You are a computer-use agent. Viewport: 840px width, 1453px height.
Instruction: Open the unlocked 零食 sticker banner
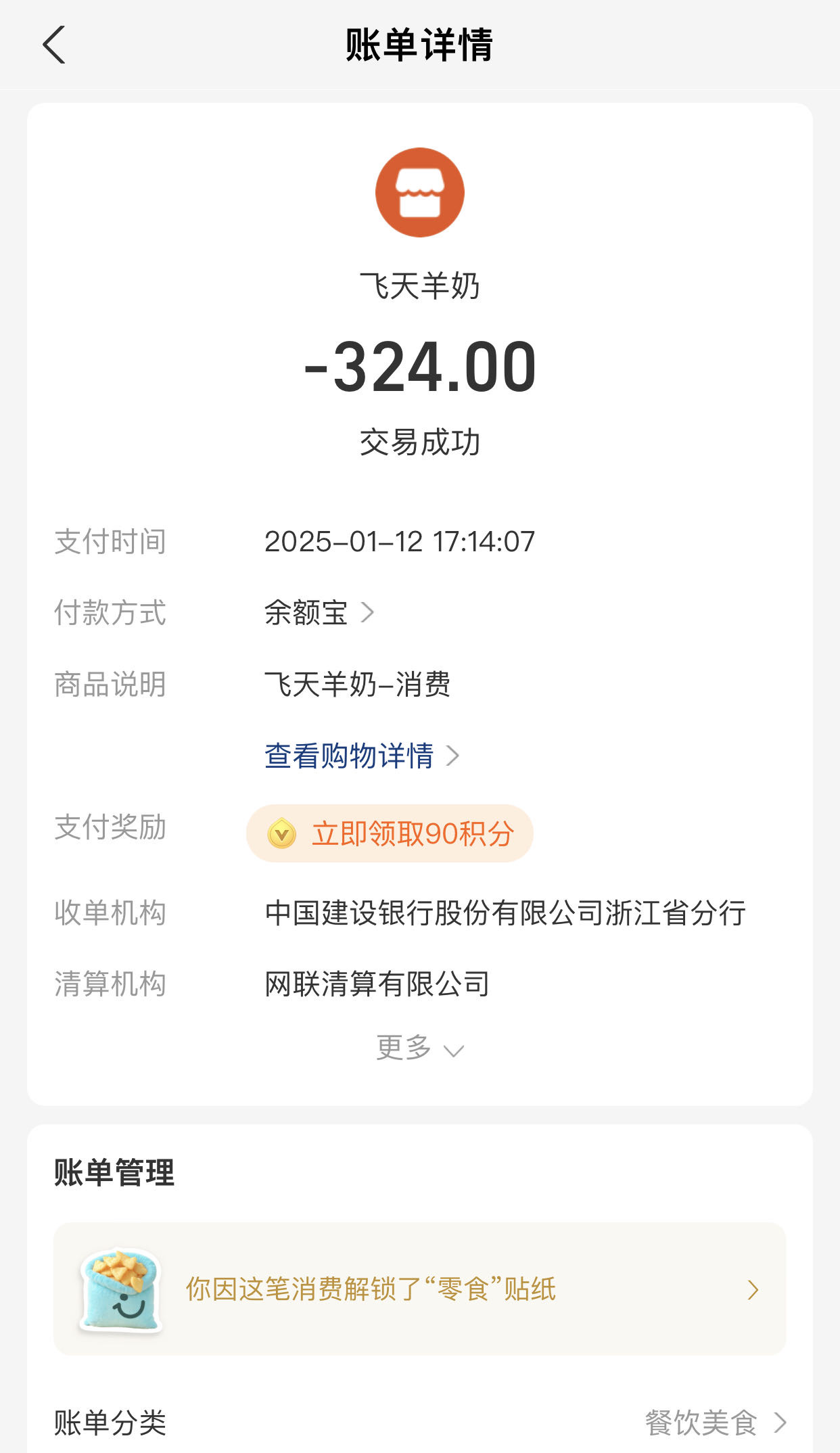coord(371,1289)
